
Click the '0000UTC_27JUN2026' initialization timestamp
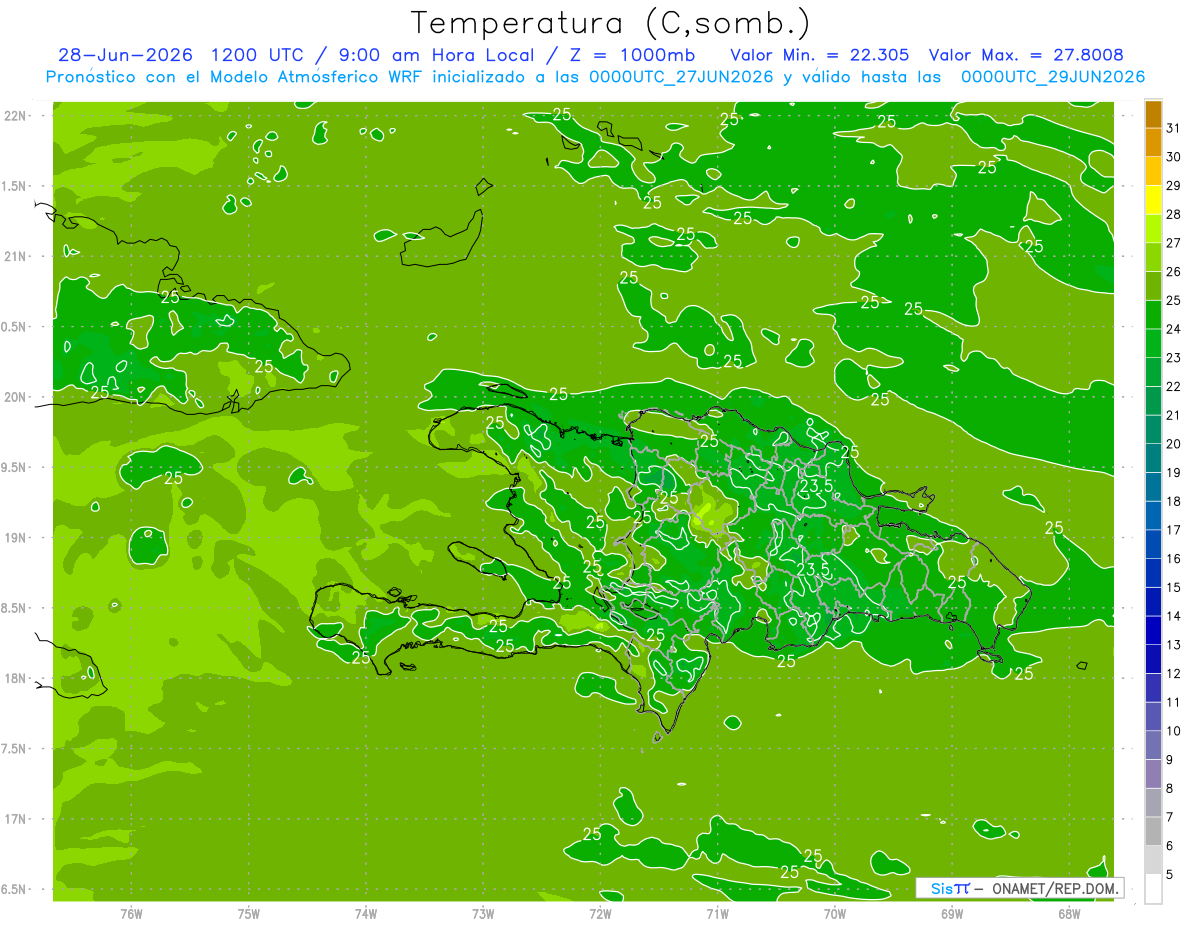(681, 77)
